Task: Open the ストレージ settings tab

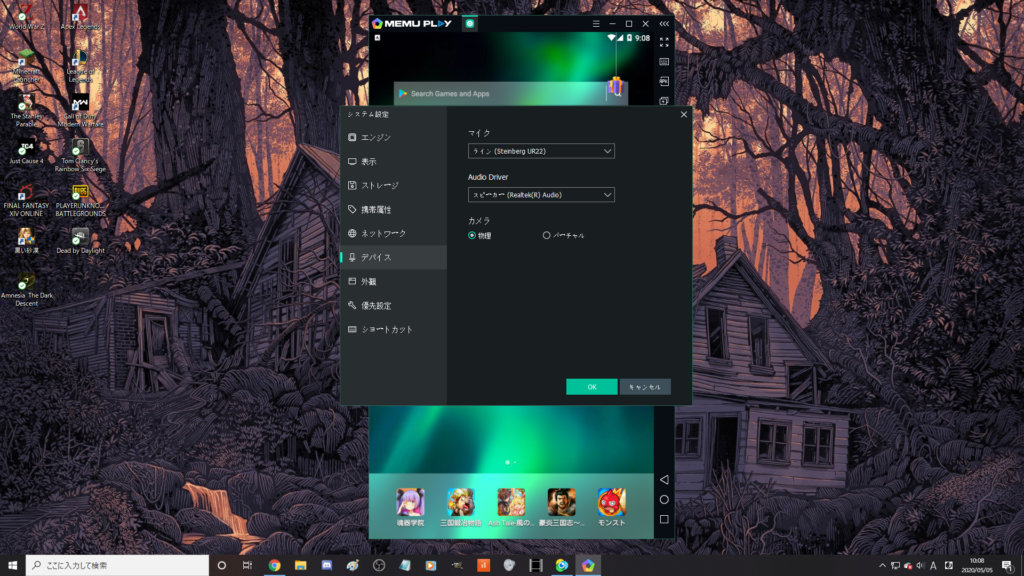Action: pos(393,185)
